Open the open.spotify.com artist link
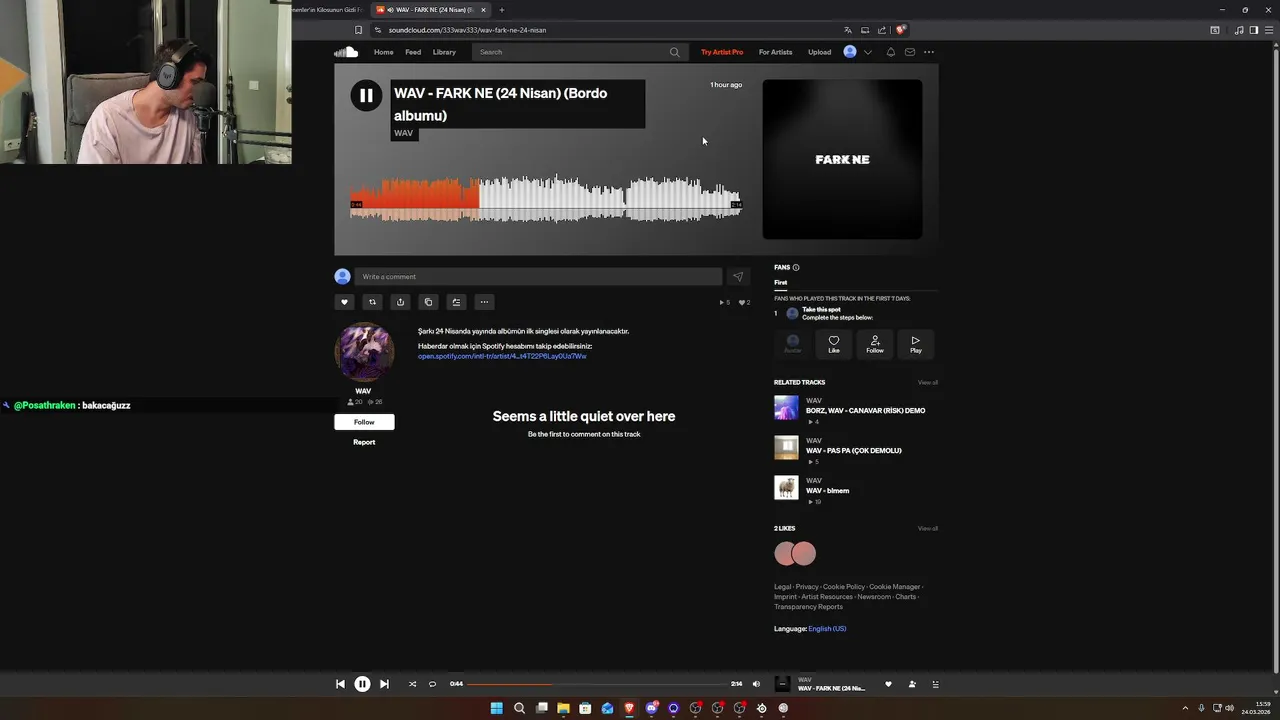This screenshot has width=1280, height=720. pos(502,356)
